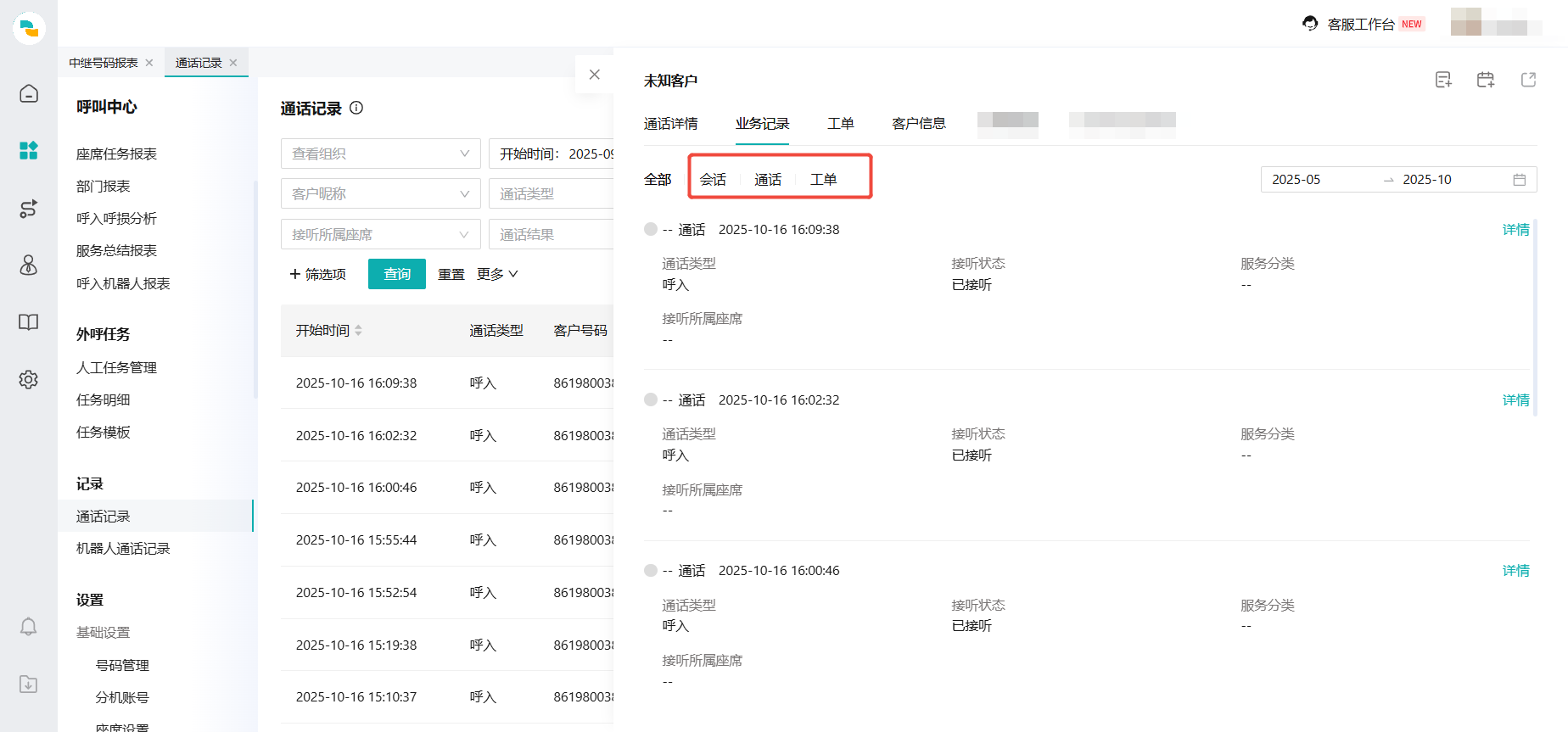Expand the 更多 options menu
Screen dimensions: 1568x732
click(x=497, y=274)
